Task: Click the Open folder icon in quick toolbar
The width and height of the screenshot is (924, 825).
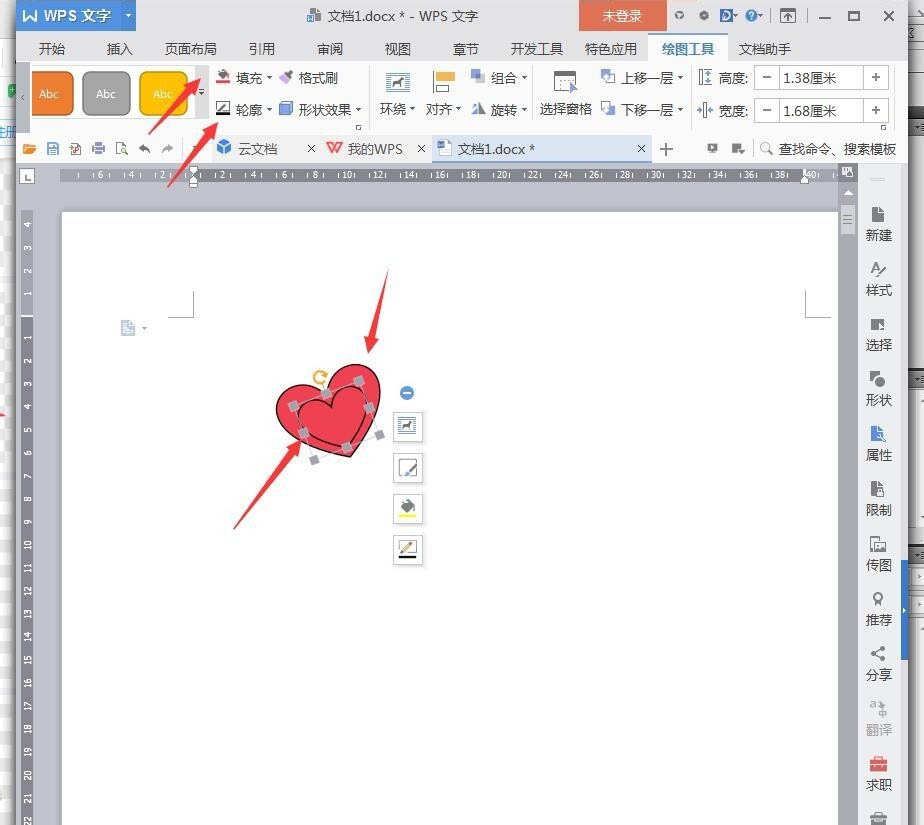Action: coord(29,149)
